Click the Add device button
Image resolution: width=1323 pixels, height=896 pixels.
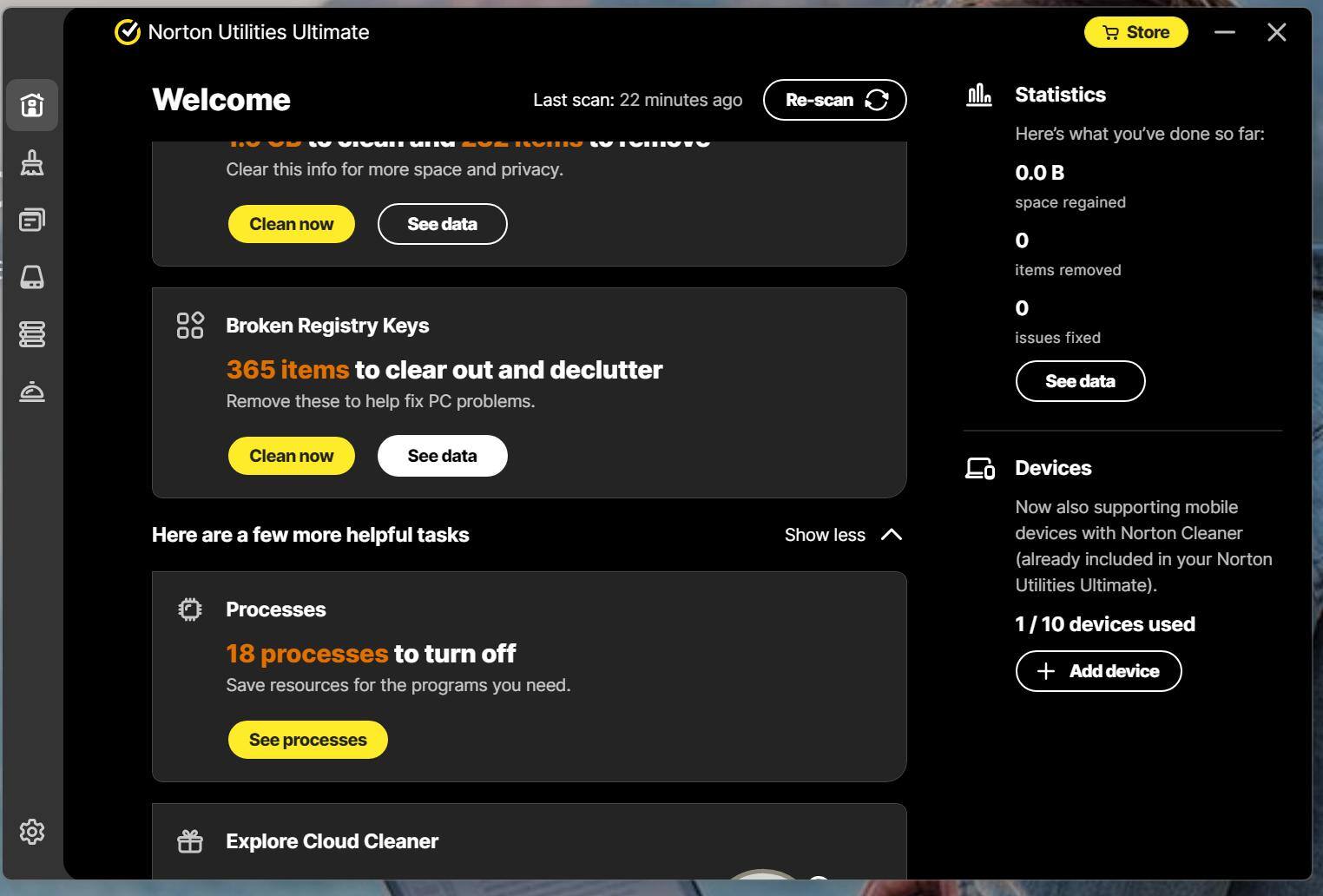(1098, 671)
